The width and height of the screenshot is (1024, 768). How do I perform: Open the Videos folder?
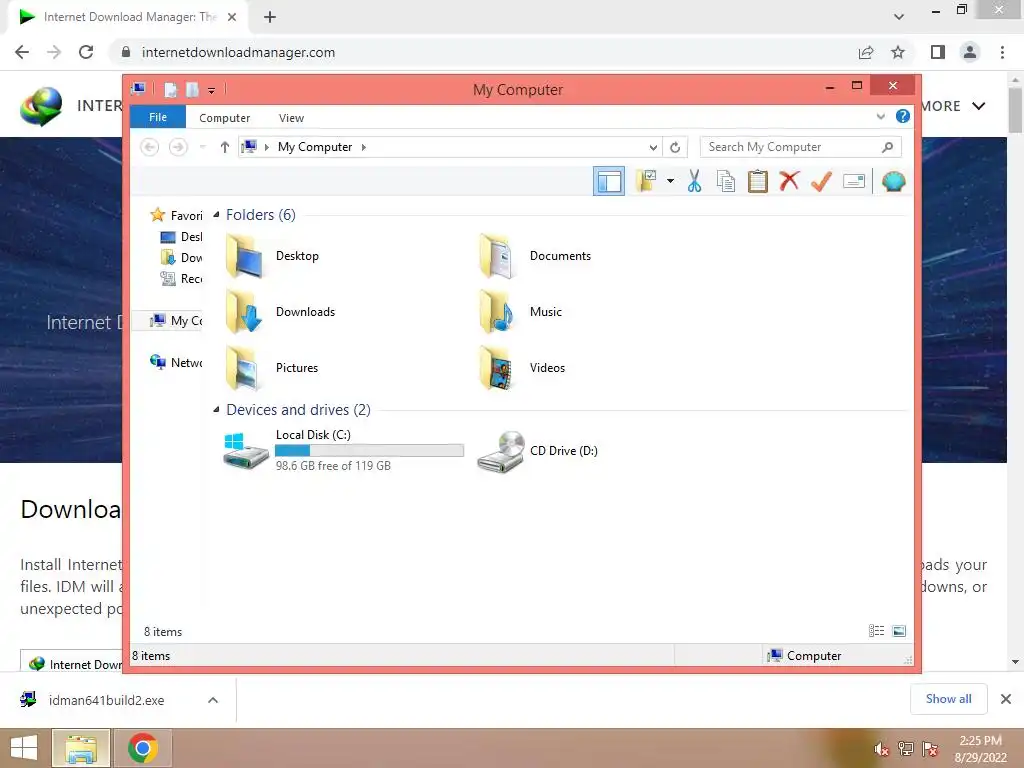[x=522, y=368]
